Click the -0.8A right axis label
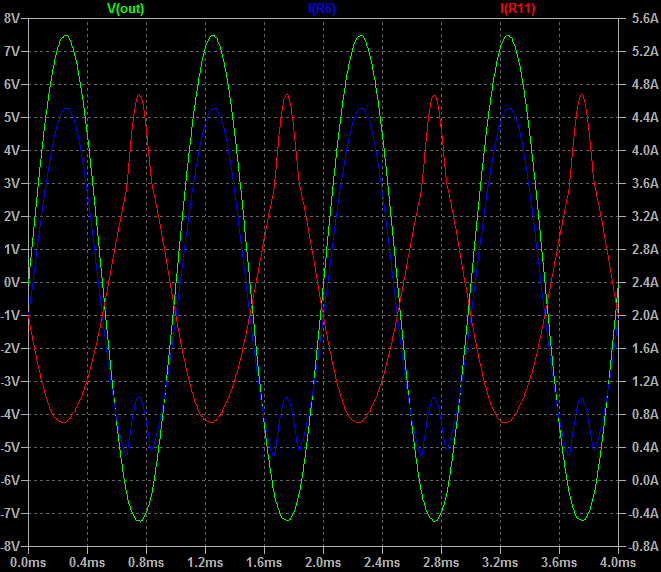661x572 pixels. [x=643, y=546]
